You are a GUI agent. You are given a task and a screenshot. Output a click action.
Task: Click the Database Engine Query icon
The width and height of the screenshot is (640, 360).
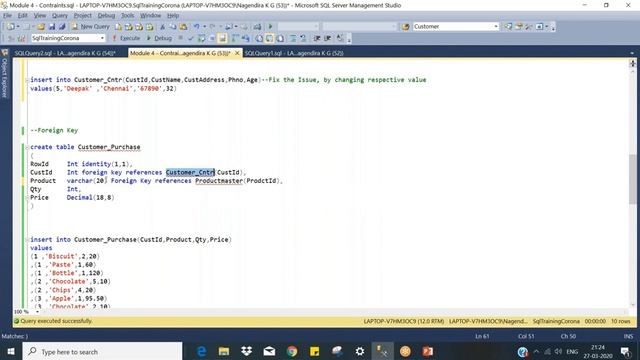click(x=118, y=27)
